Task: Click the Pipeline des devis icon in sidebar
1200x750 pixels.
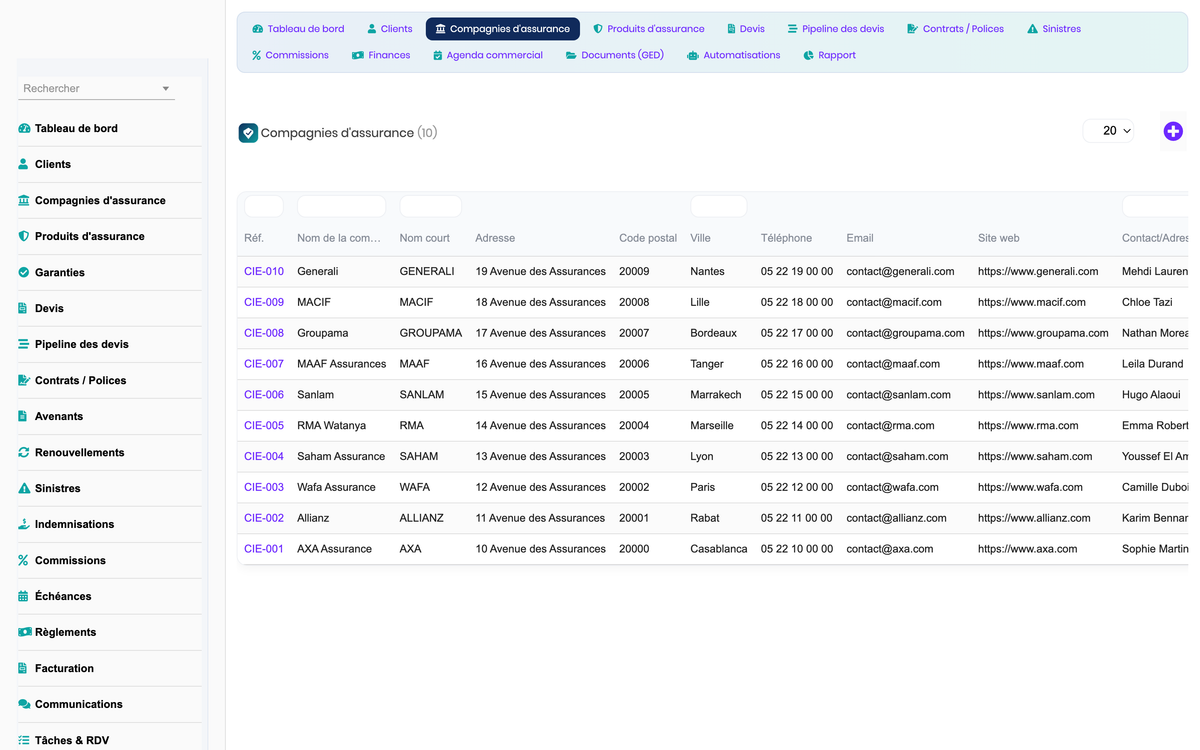Action: [24, 344]
